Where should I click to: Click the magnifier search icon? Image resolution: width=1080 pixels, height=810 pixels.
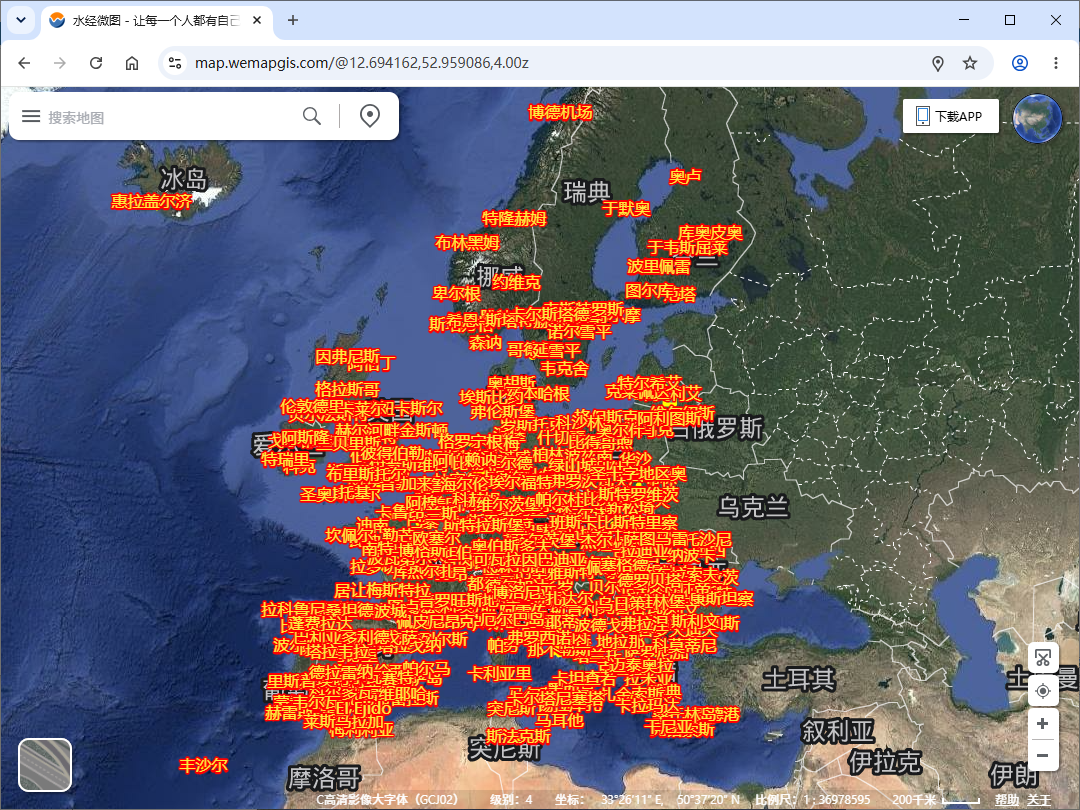coord(312,116)
